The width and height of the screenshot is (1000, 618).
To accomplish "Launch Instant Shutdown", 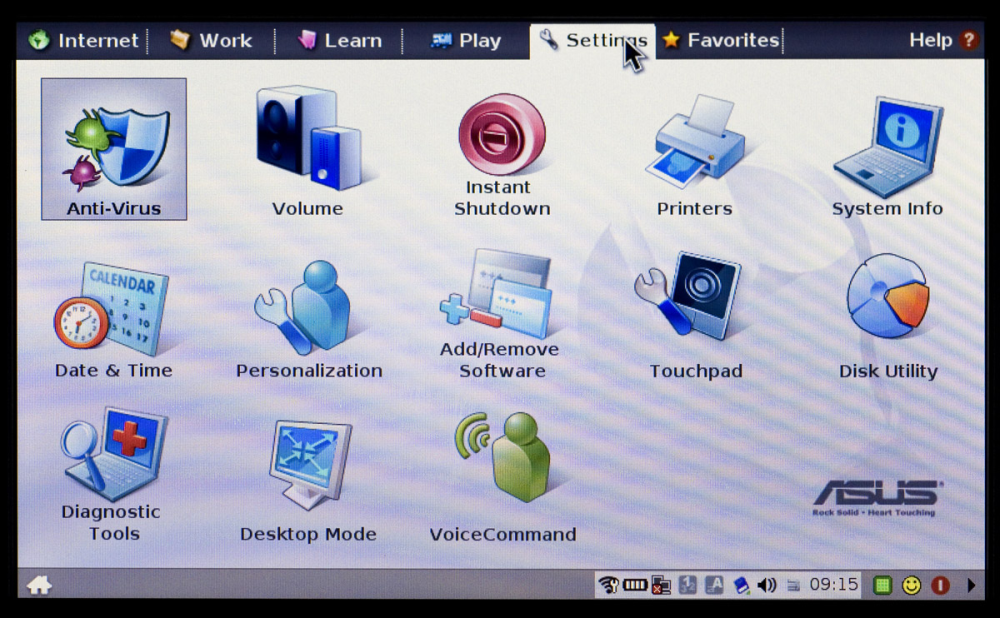I will (x=502, y=154).
